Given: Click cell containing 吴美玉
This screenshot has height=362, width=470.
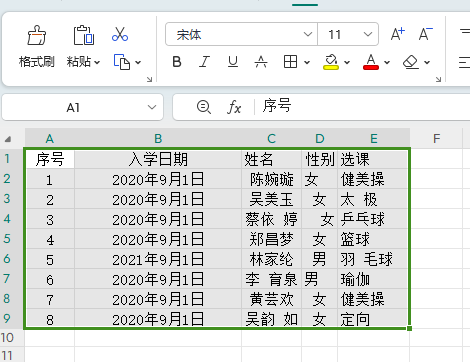Looking at the screenshot, I should [271, 199].
